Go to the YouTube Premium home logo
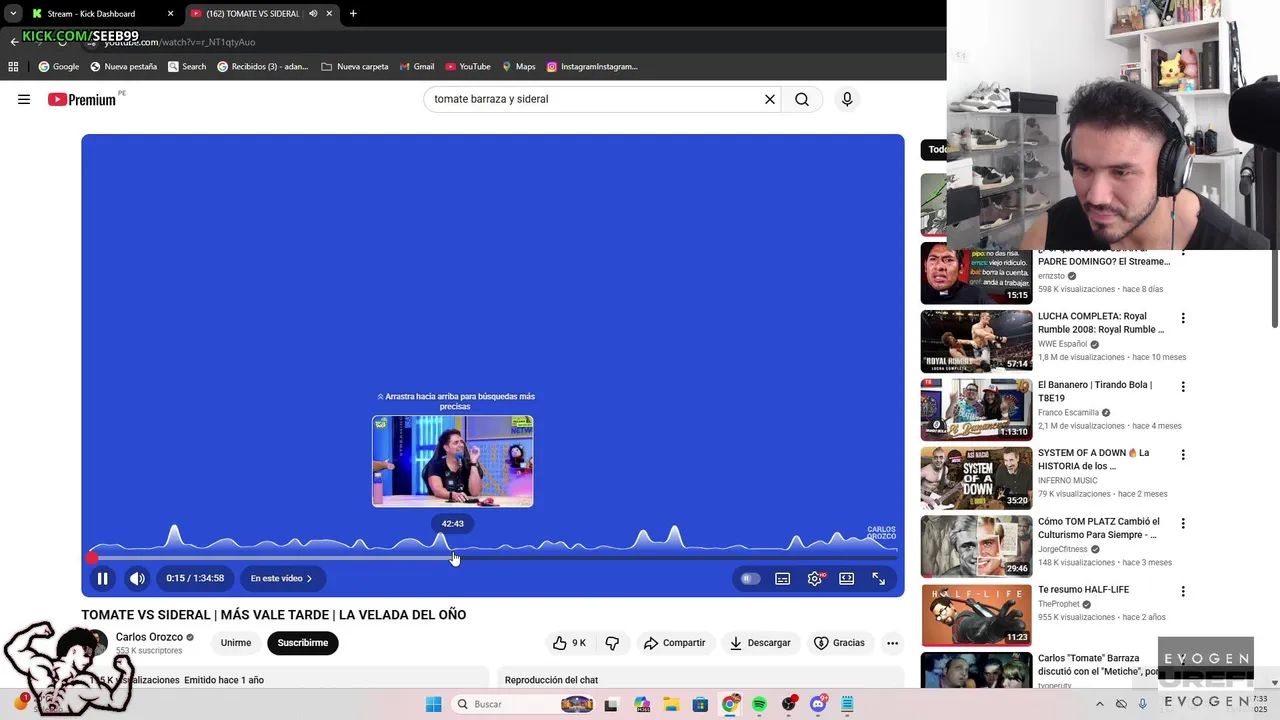The height and width of the screenshot is (720, 1280). pyautogui.click(x=84, y=99)
